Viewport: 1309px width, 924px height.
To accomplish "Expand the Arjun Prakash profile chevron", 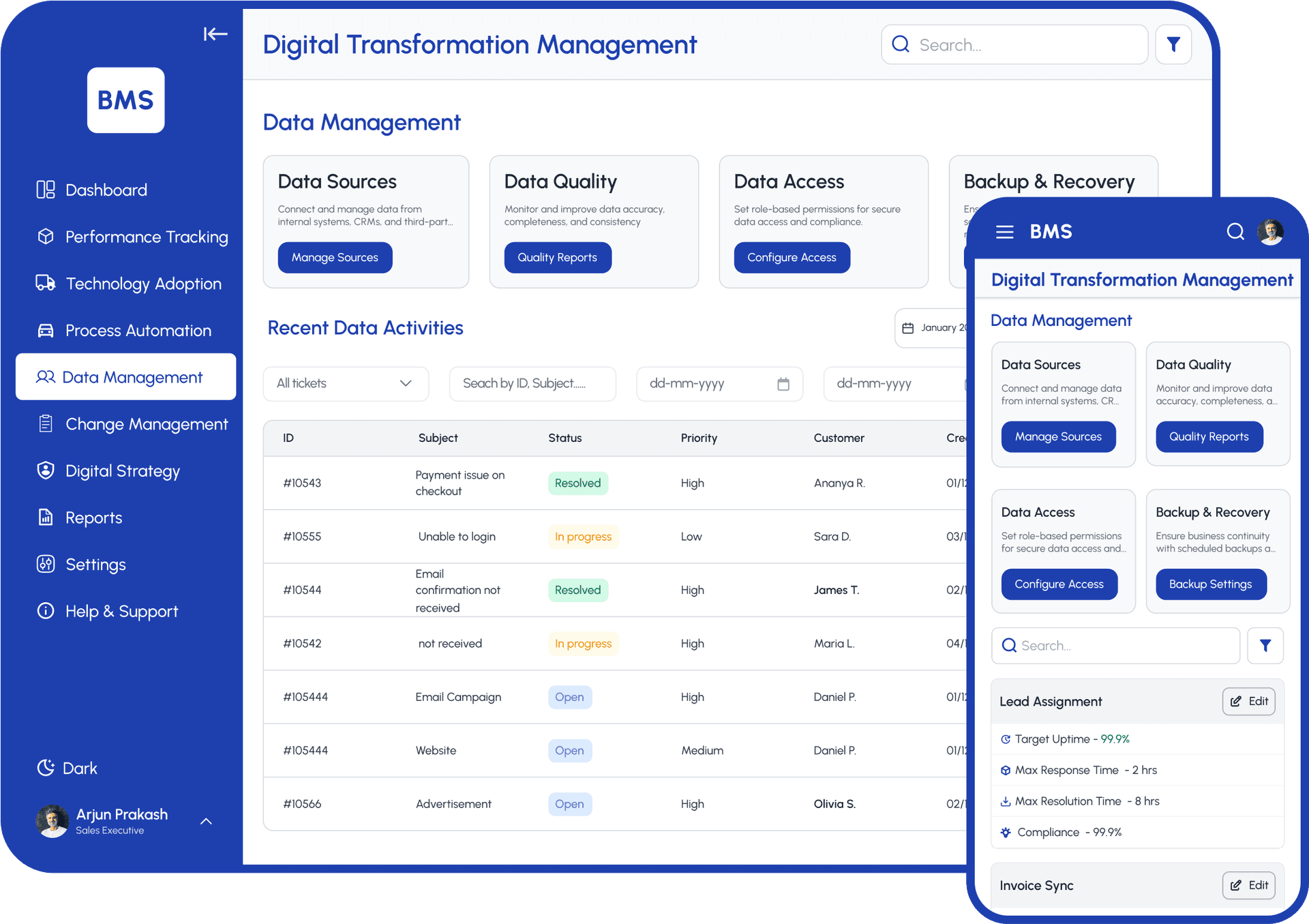I will tap(206, 821).
